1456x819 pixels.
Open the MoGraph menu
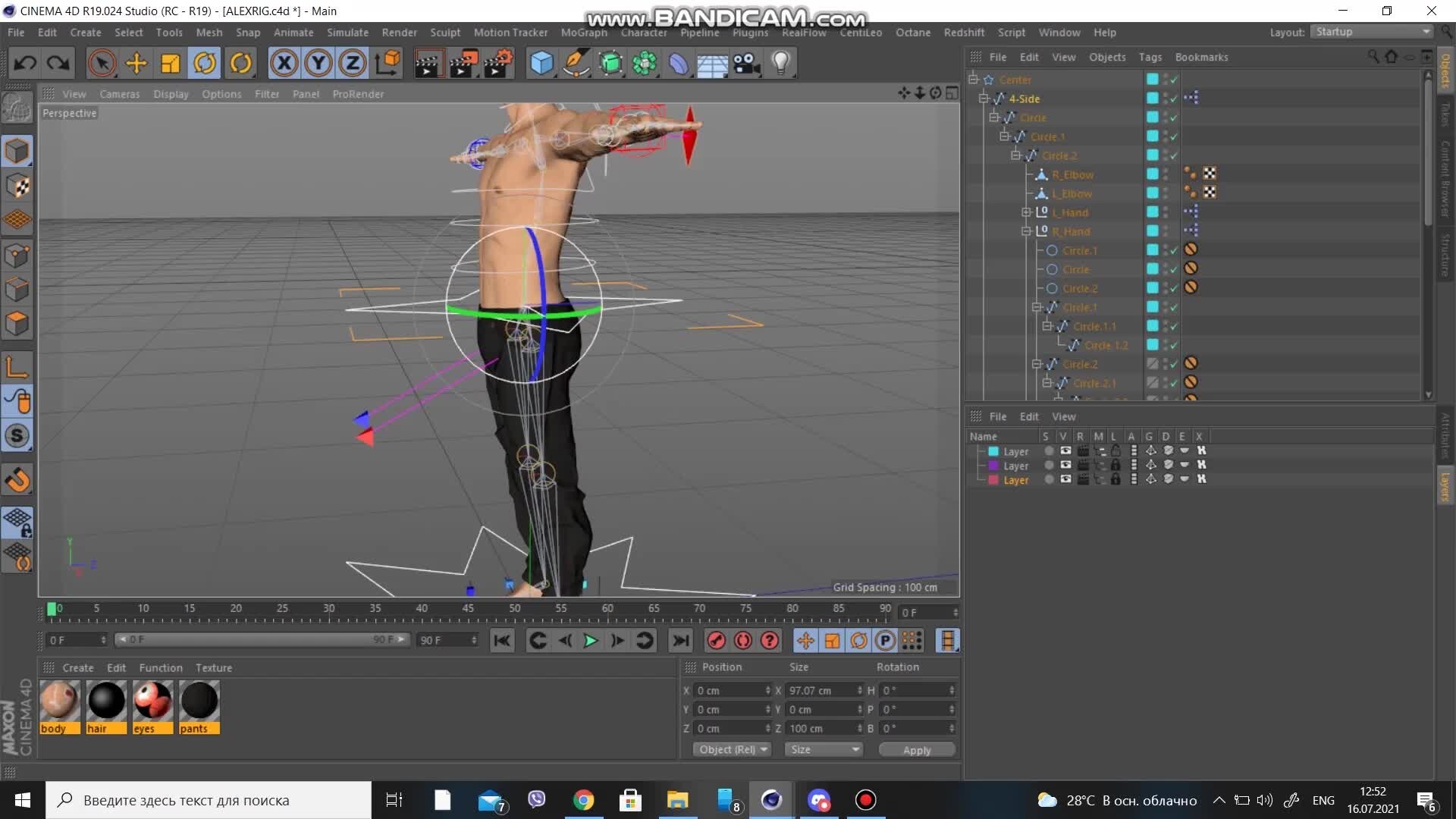click(x=583, y=33)
